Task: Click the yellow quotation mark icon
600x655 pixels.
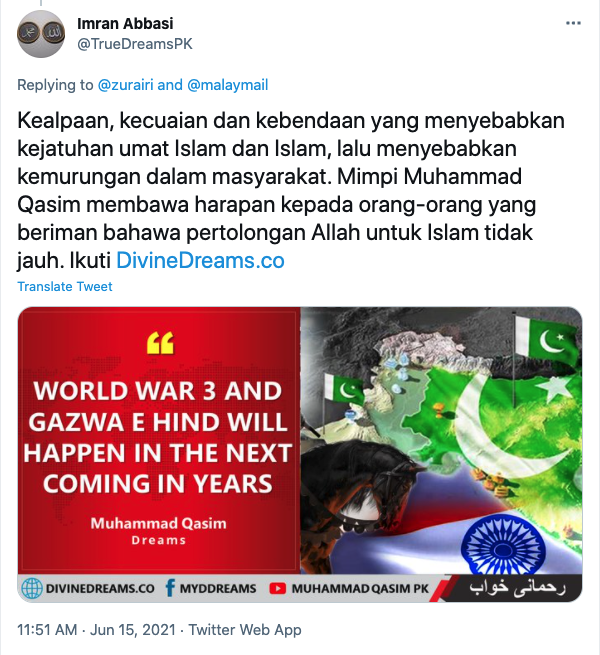Action: pos(160,343)
